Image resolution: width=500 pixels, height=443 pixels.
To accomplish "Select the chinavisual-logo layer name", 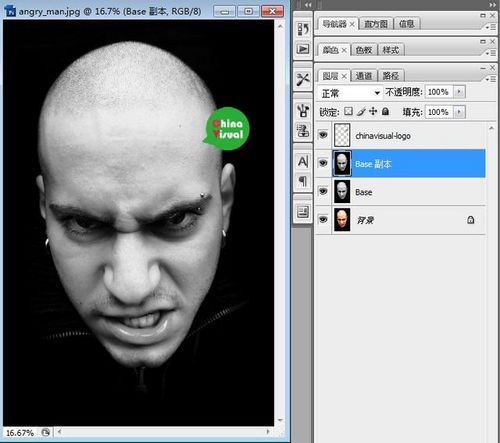I will [383, 136].
